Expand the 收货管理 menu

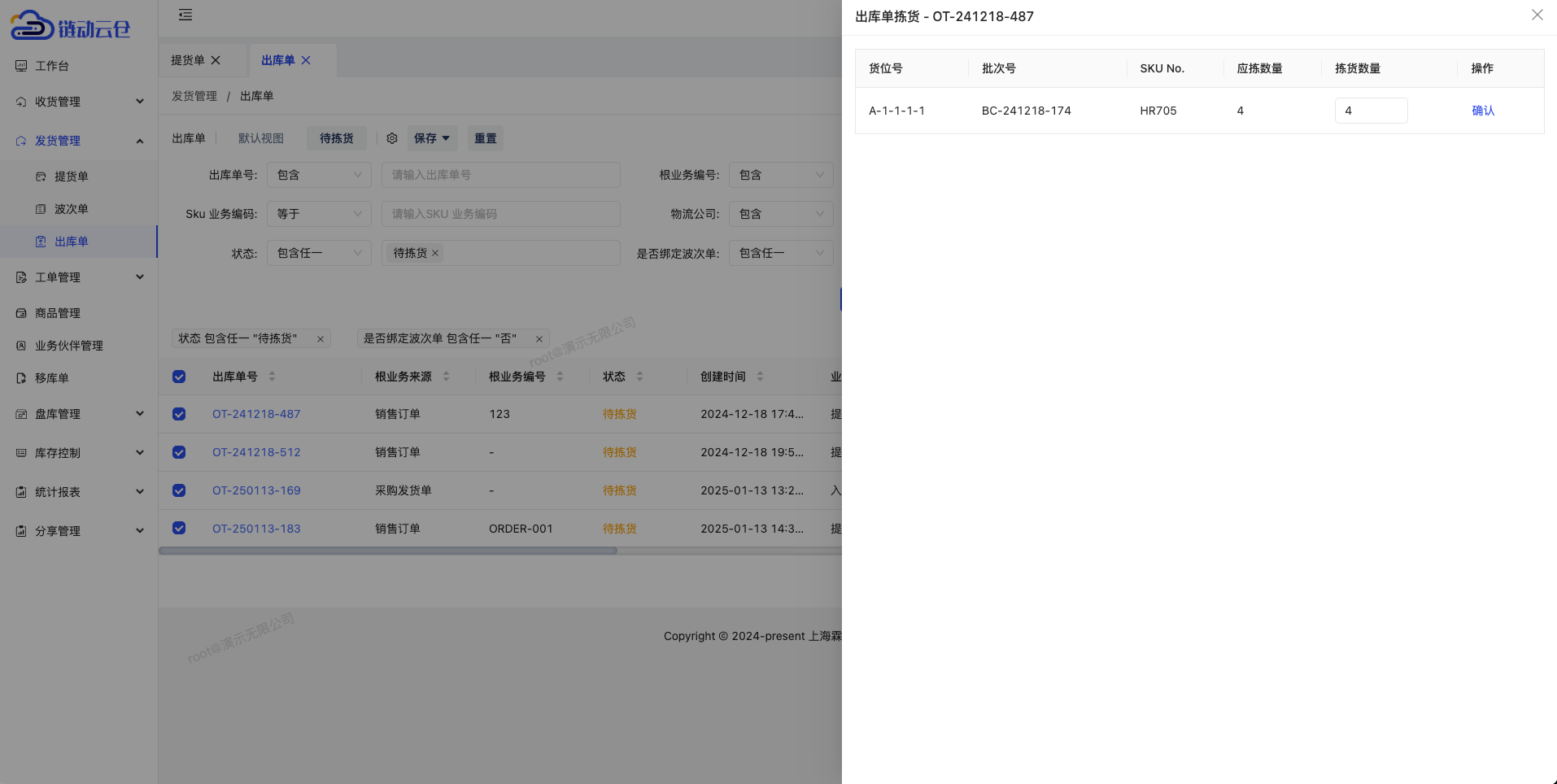coord(139,101)
